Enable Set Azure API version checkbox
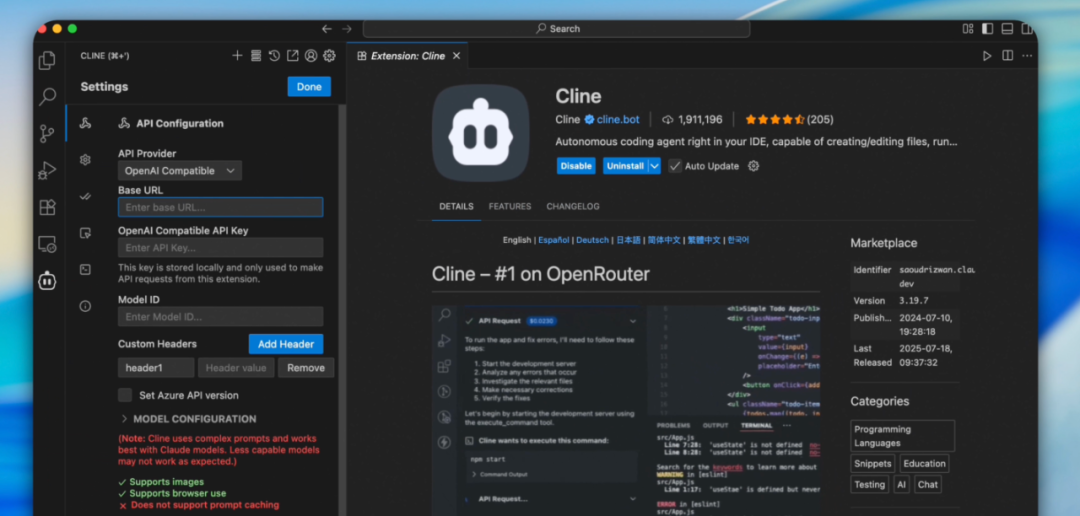 125,395
